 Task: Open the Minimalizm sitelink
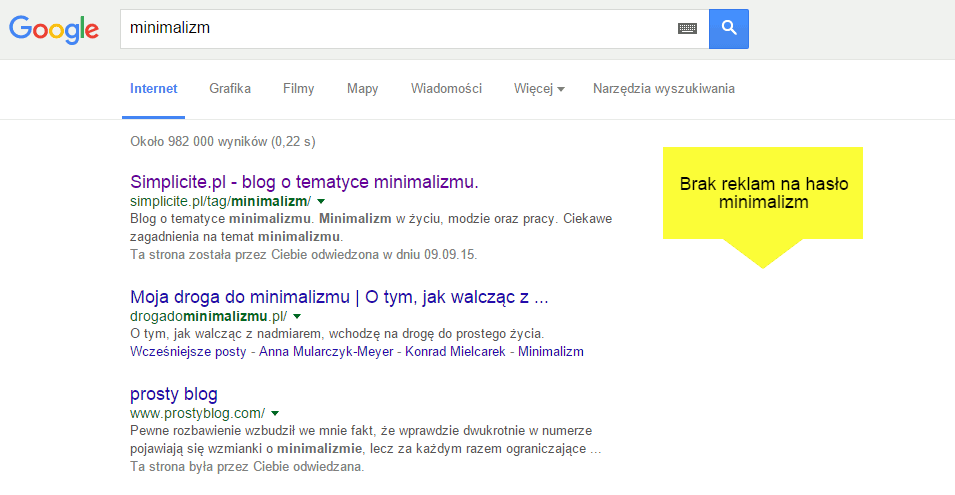pos(551,352)
